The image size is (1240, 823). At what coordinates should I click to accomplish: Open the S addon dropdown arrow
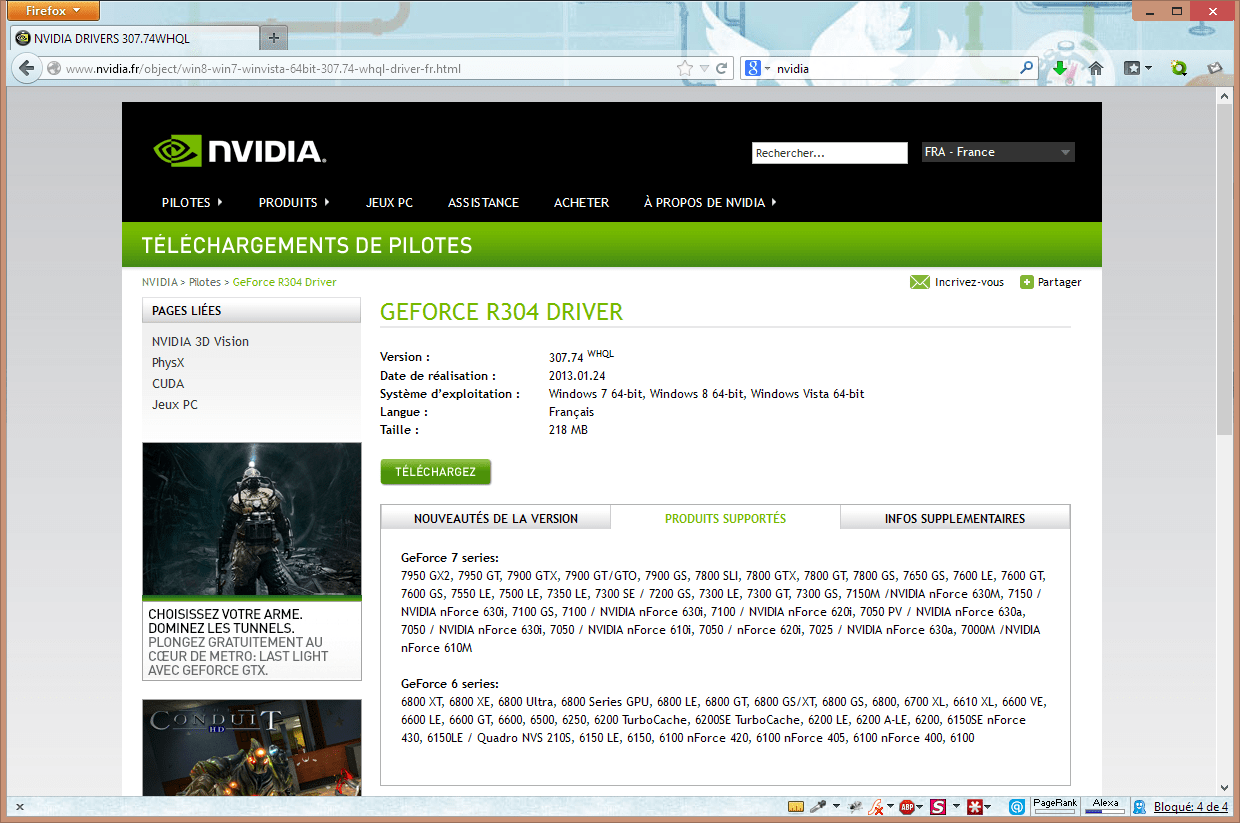pyautogui.click(x=956, y=806)
